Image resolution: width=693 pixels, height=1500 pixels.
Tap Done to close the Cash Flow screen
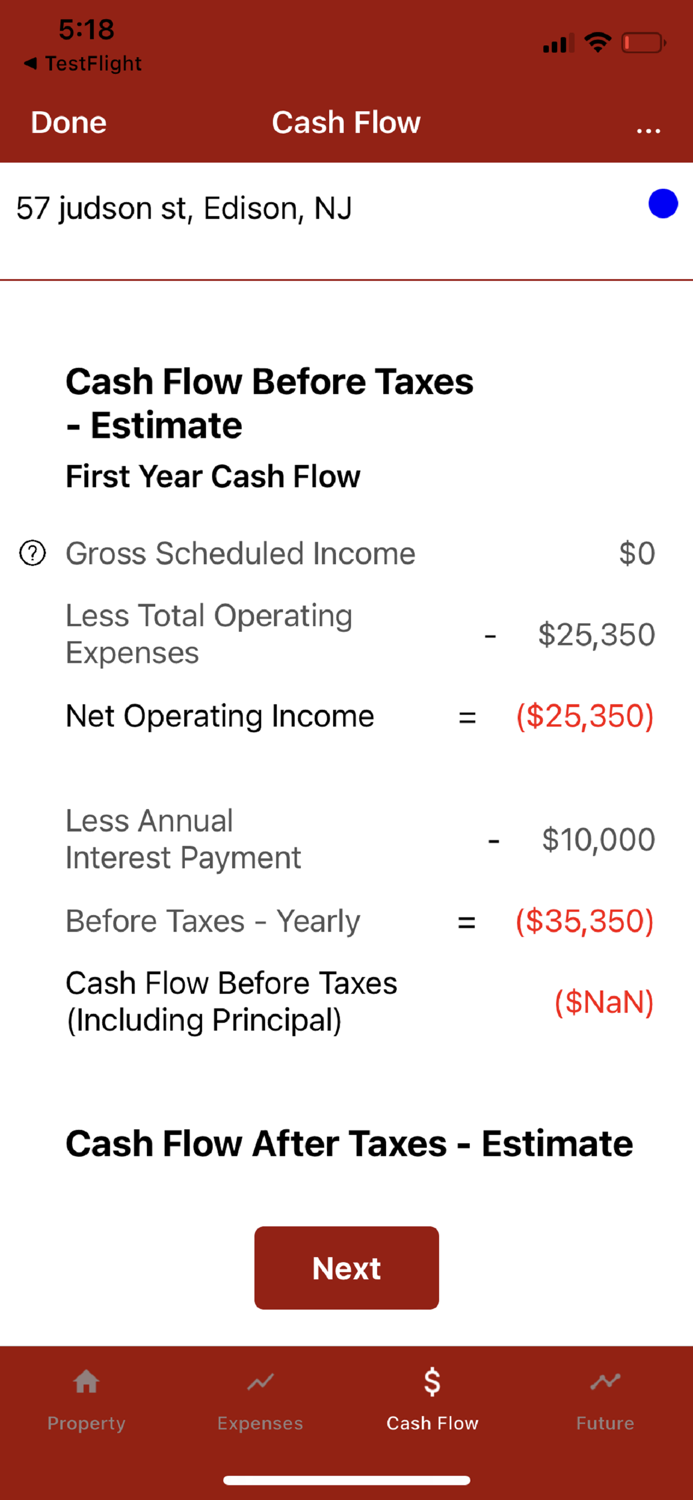click(x=67, y=122)
